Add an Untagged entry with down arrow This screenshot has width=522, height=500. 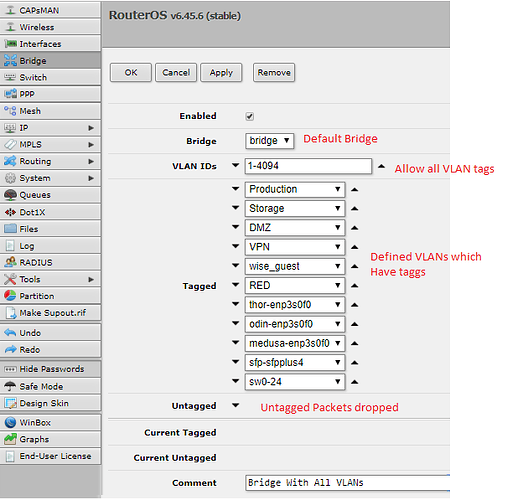[x=236, y=405]
